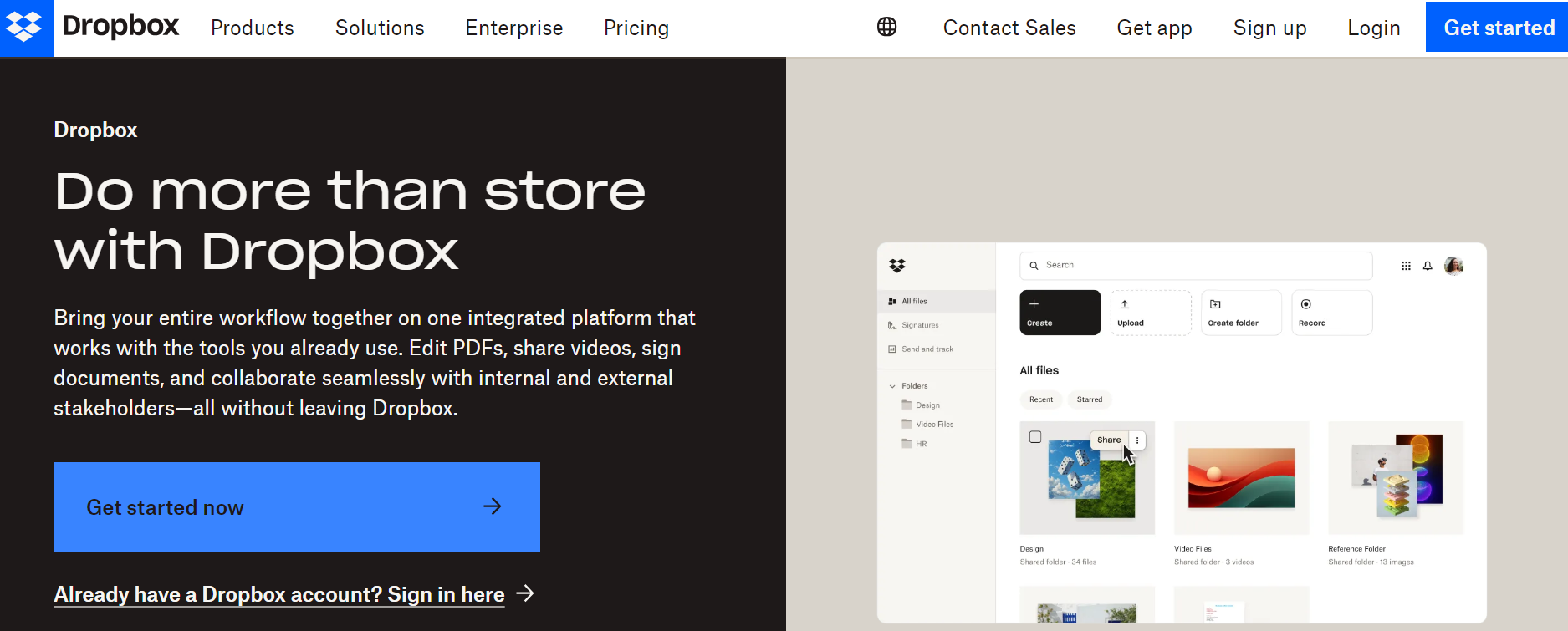Click the Upload button
This screenshot has height=631, width=1568.
[x=1151, y=313]
